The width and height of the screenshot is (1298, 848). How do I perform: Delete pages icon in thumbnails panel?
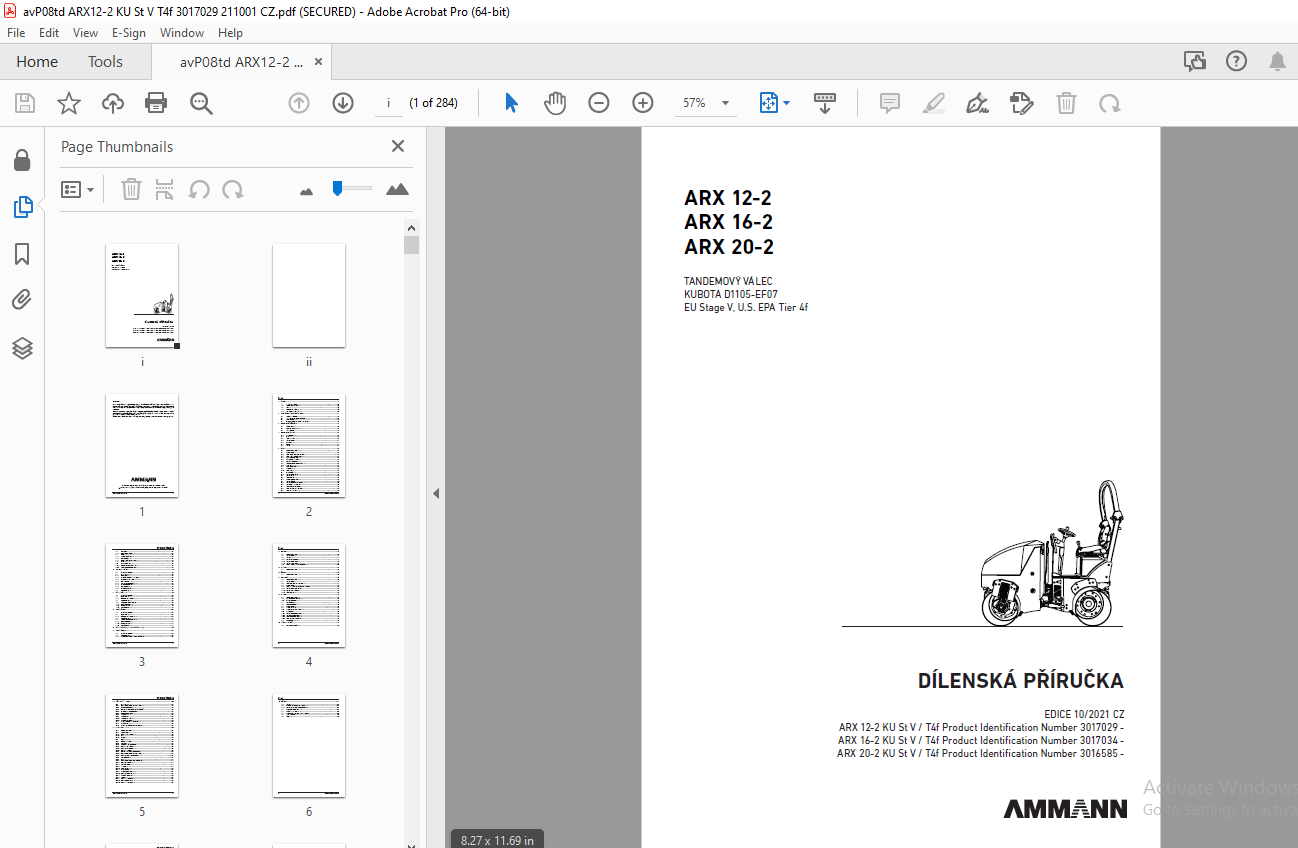click(131, 189)
